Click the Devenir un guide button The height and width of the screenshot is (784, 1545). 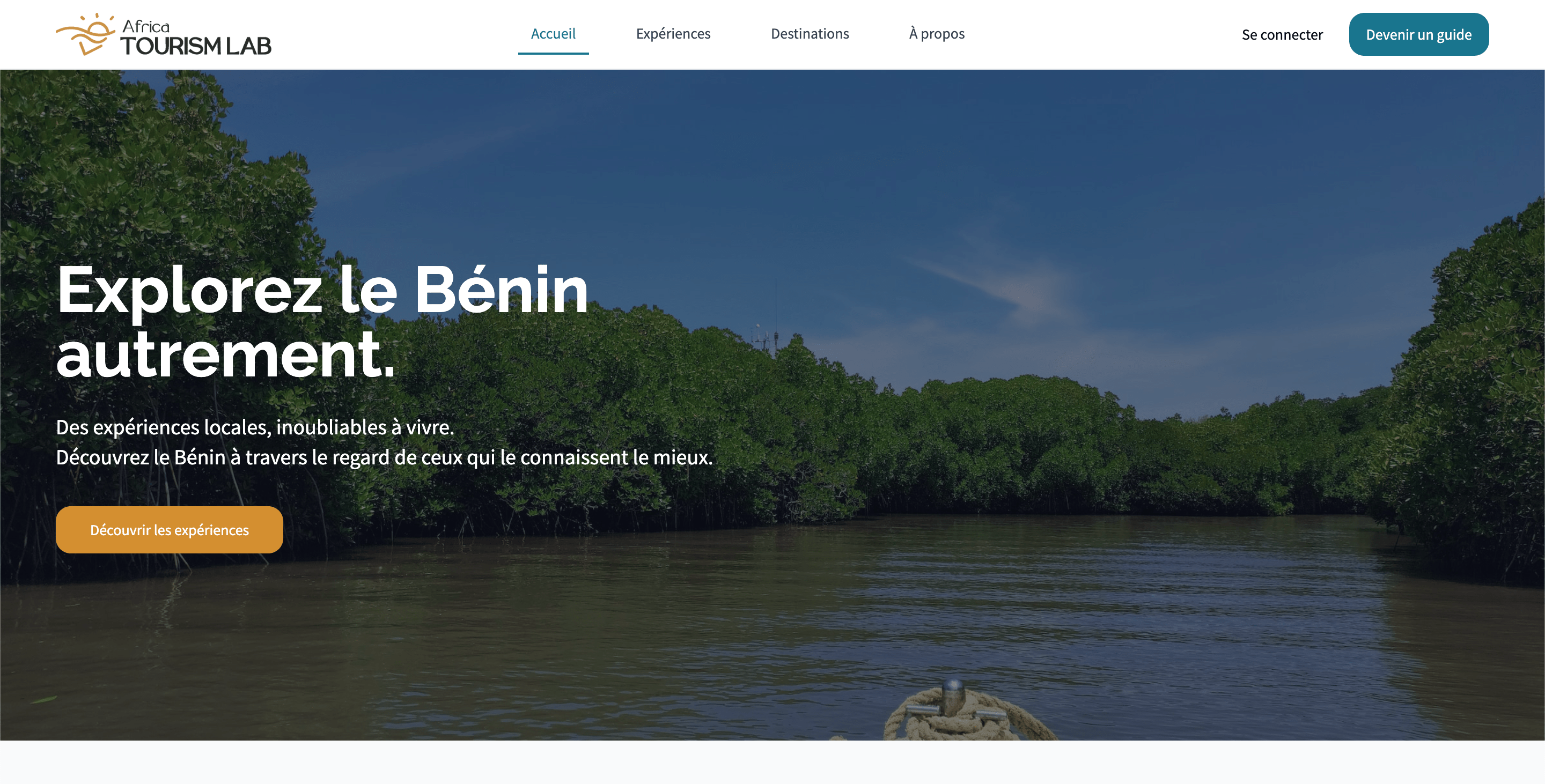point(1418,34)
